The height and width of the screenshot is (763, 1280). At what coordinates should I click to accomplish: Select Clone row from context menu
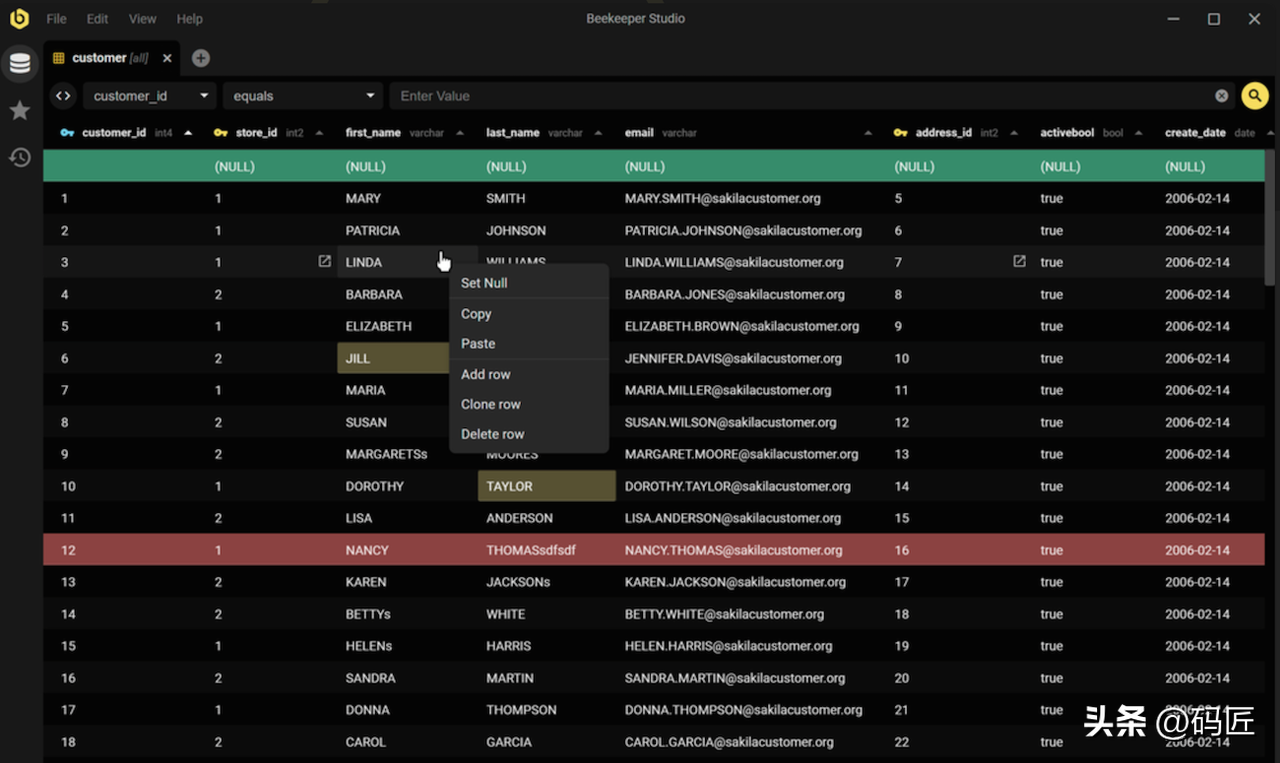[x=490, y=404]
